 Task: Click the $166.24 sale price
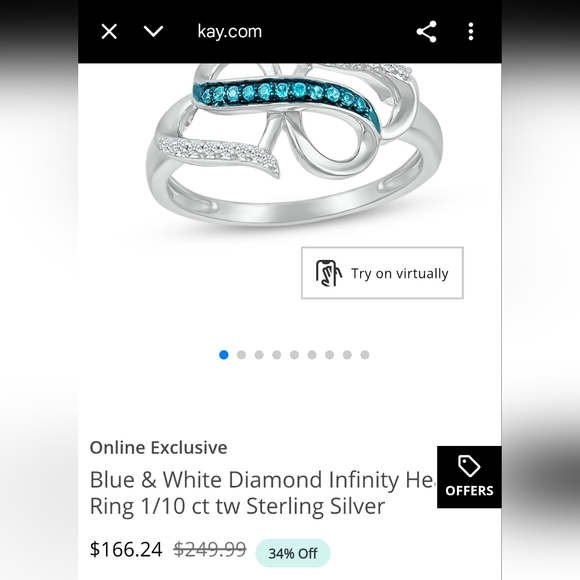point(126,549)
